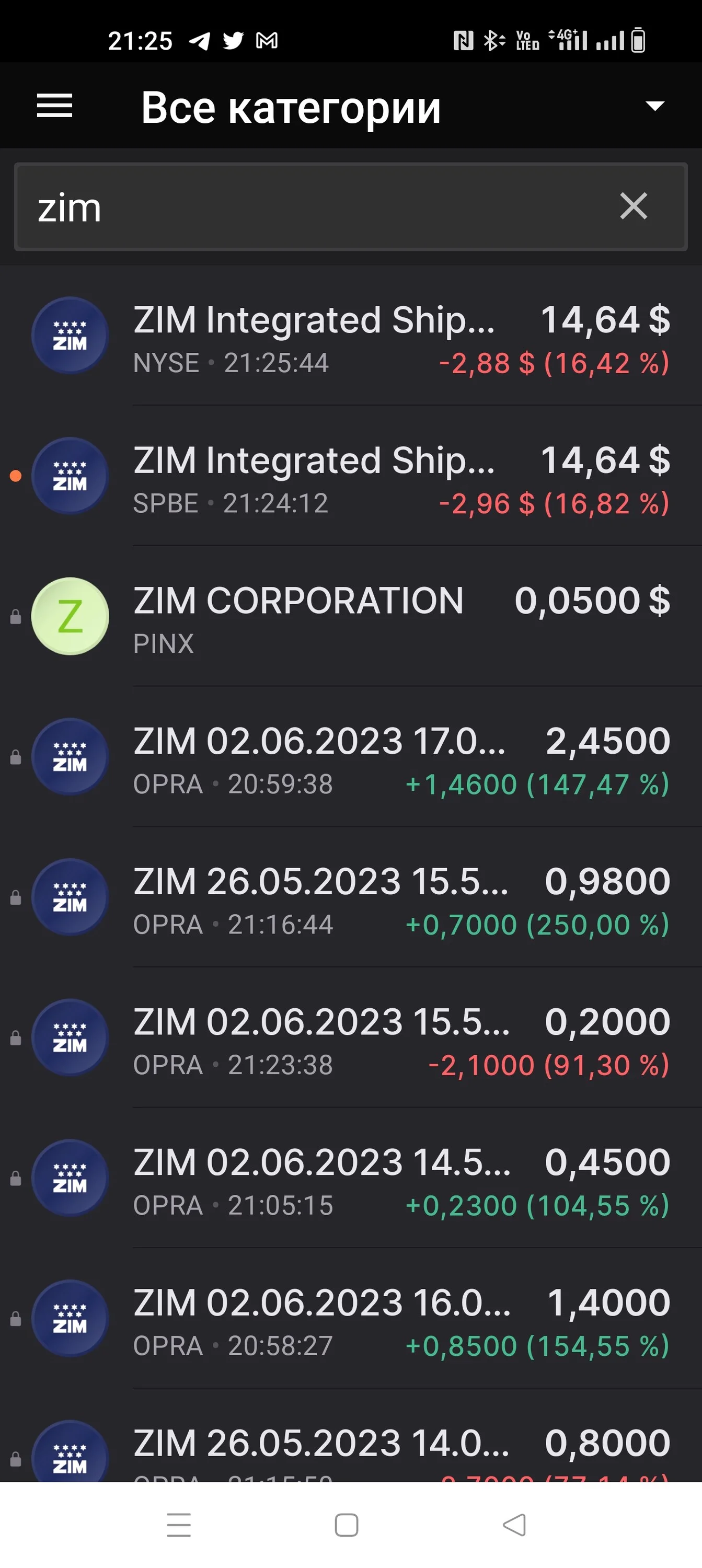Open ZIM 26.05.2023 15.5 option row
This screenshot has height=1568, width=702.
(351, 897)
